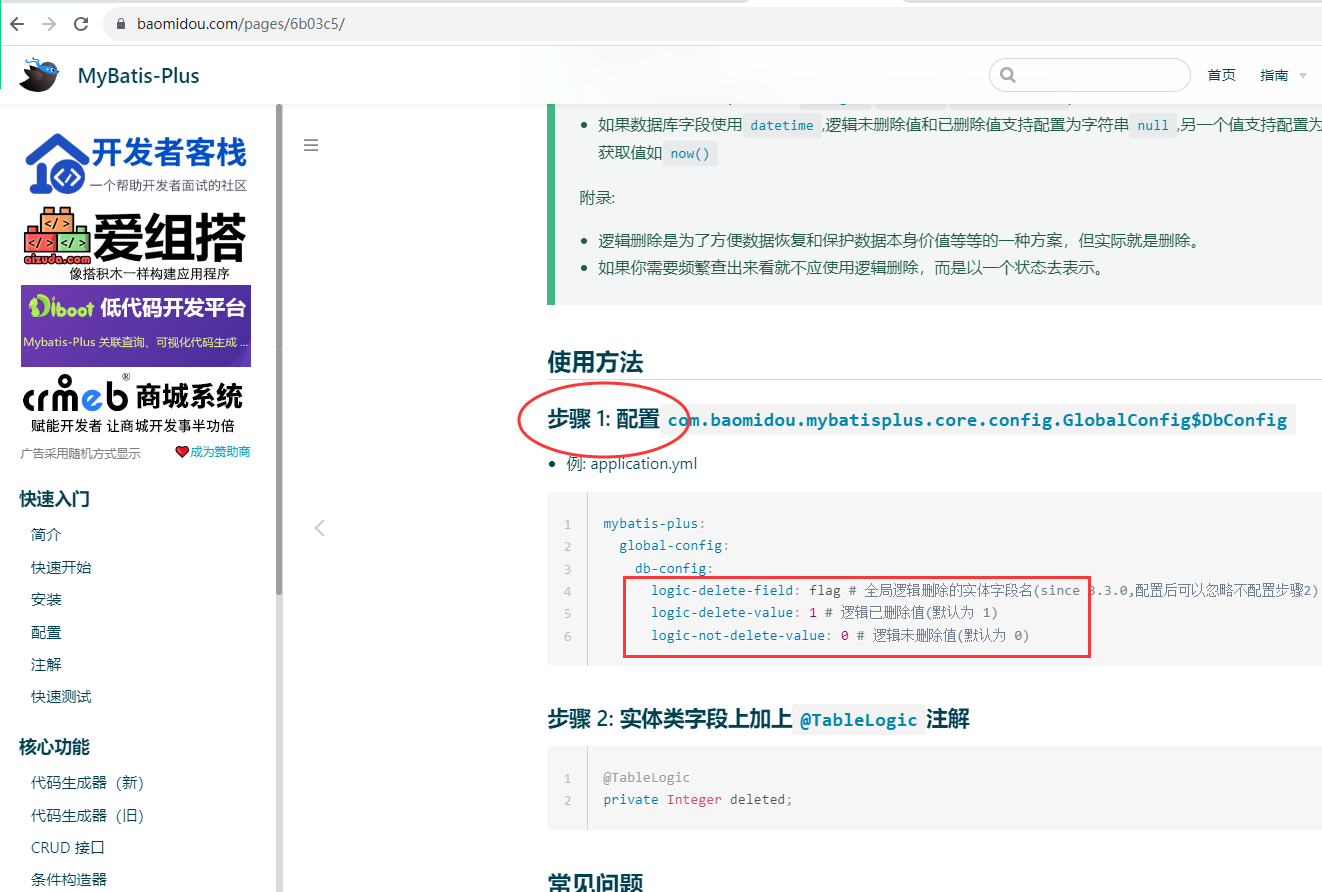Viewport: 1322px width, 892px height.
Task: Go to previous page chevron
Action: [319, 527]
